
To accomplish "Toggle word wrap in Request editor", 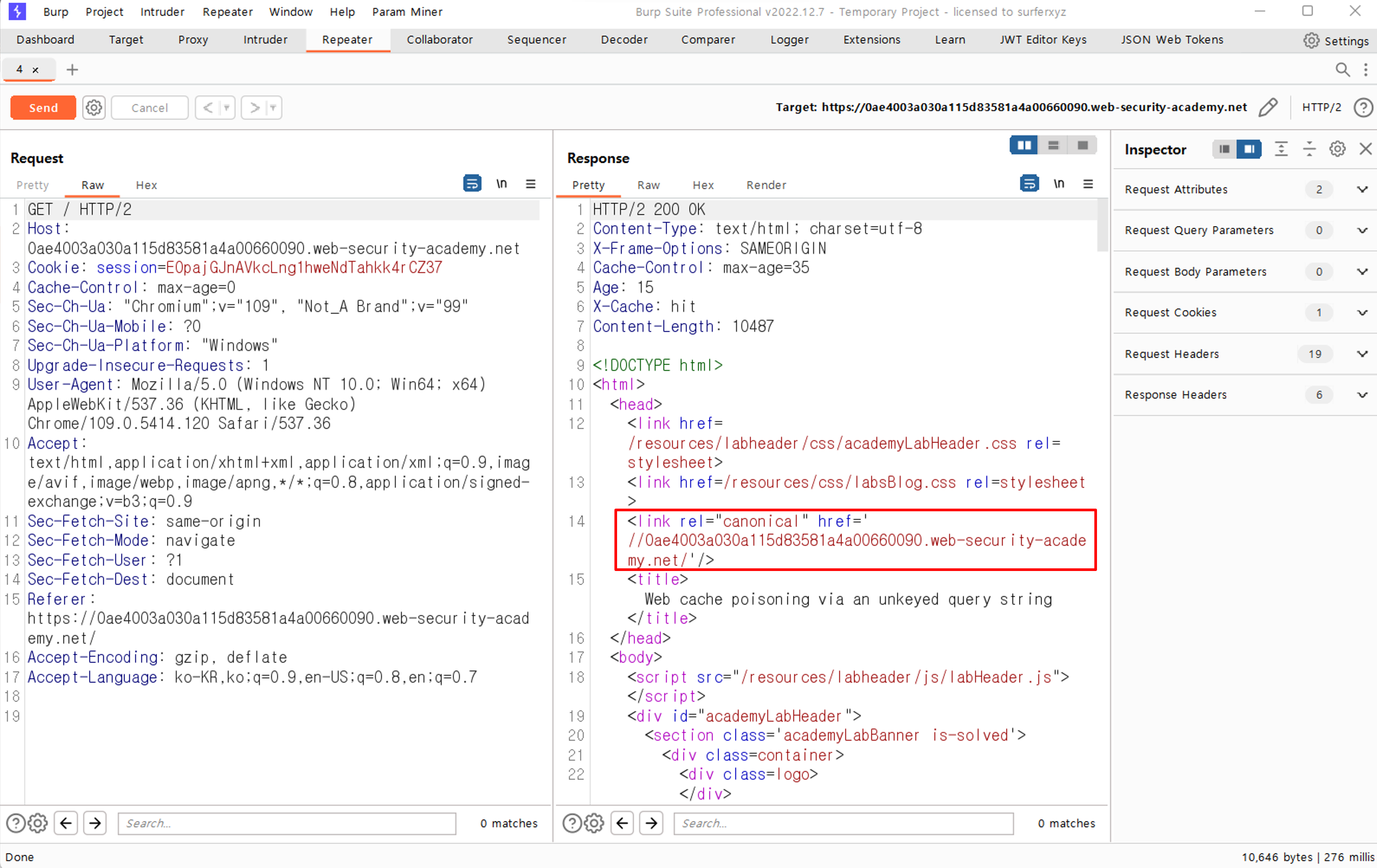I will coord(472,184).
